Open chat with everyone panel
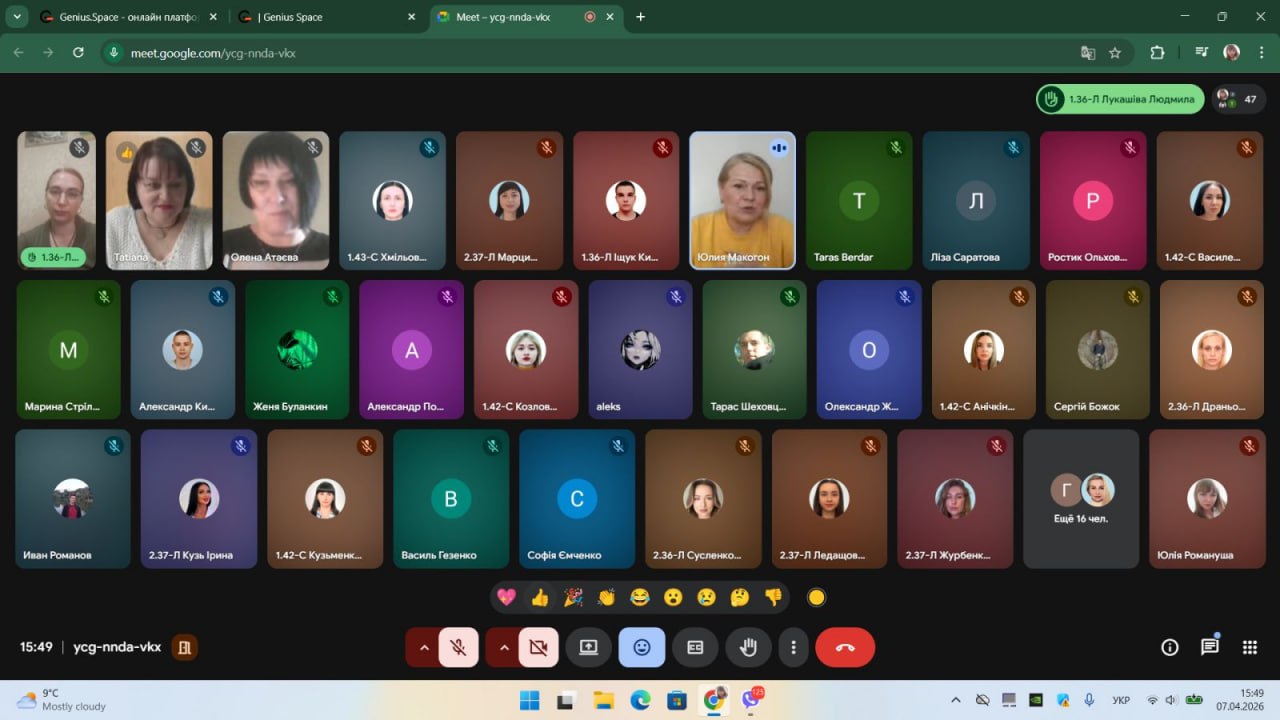The height and width of the screenshot is (720, 1280). [1209, 647]
